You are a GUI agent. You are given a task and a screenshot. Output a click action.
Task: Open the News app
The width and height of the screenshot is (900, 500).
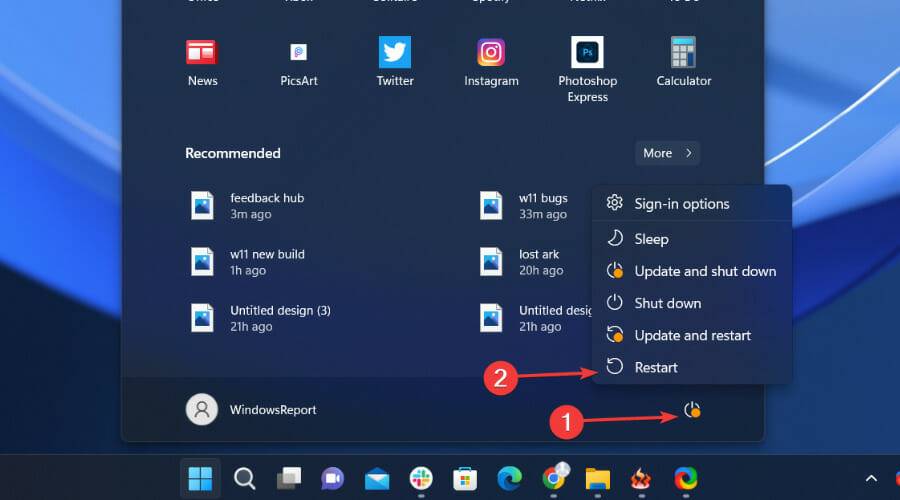tap(202, 62)
